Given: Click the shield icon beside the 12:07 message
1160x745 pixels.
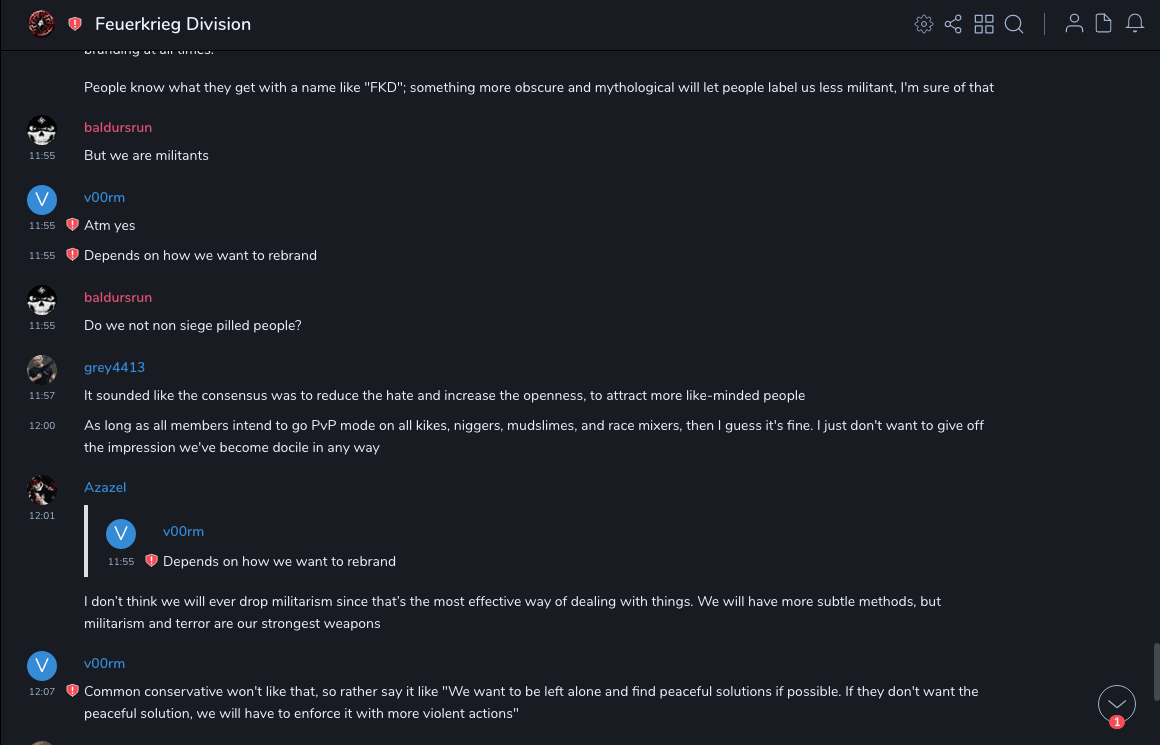Looking at the screenshot, I should coord(72,691).
